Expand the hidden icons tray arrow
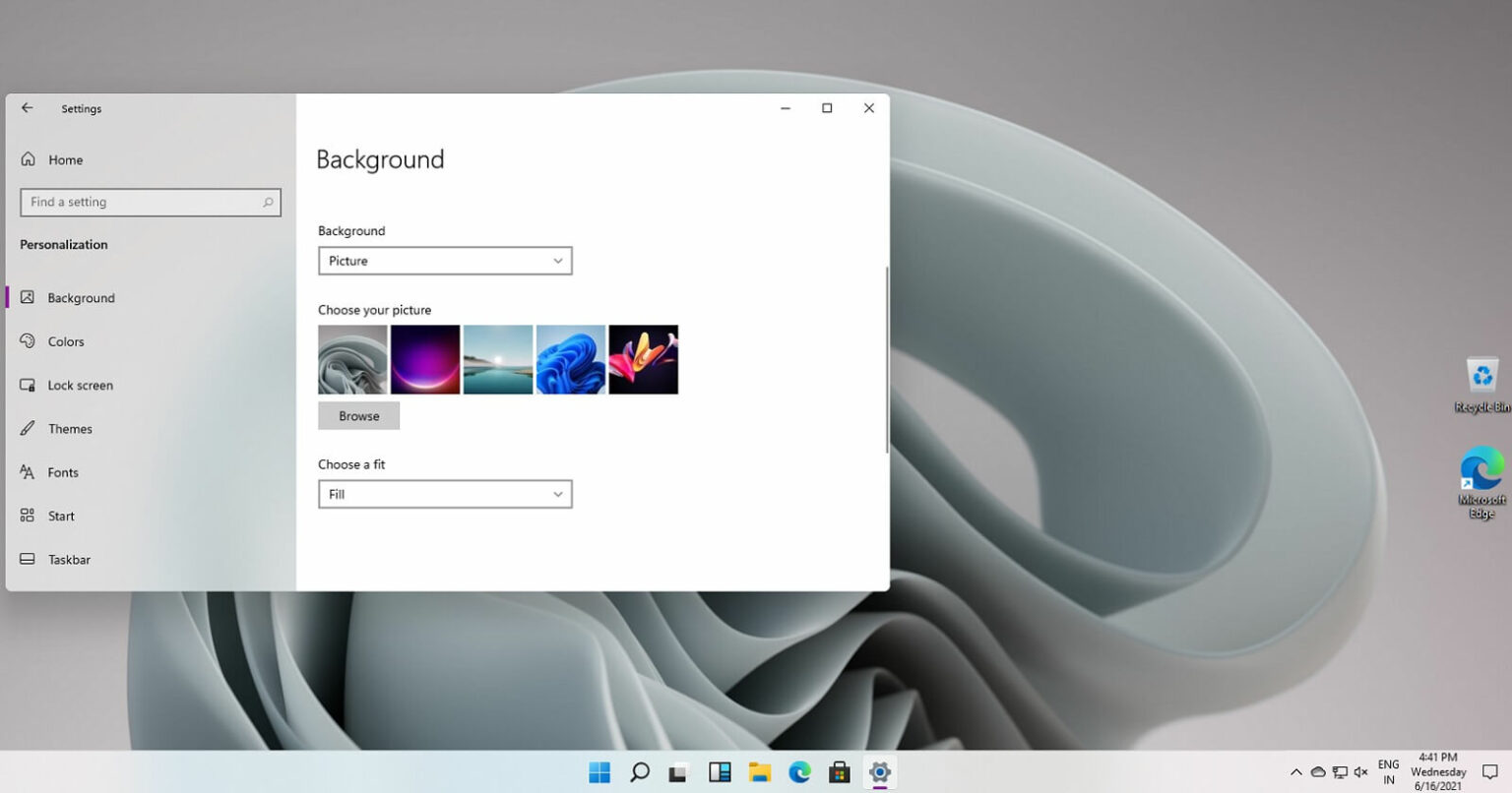The width and height of the screenshot is (1512, 793). 1296,772
